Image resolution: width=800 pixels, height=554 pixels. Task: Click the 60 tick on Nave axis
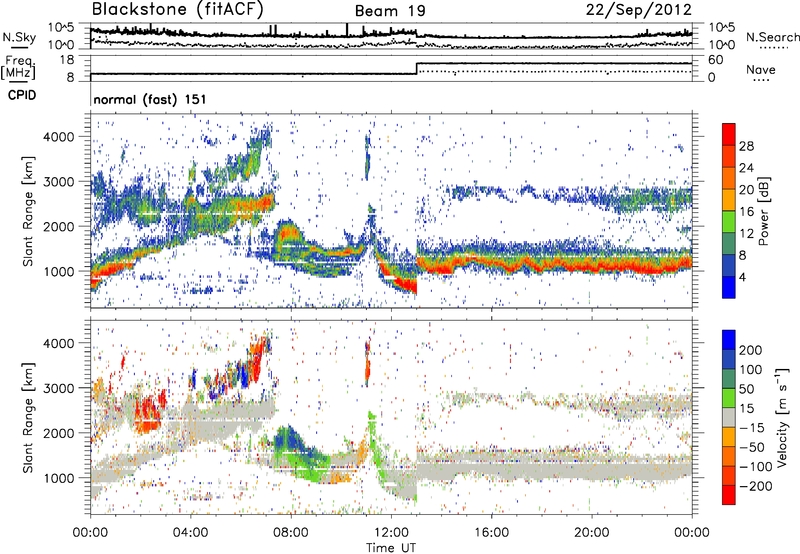click(x=716, y=60)
